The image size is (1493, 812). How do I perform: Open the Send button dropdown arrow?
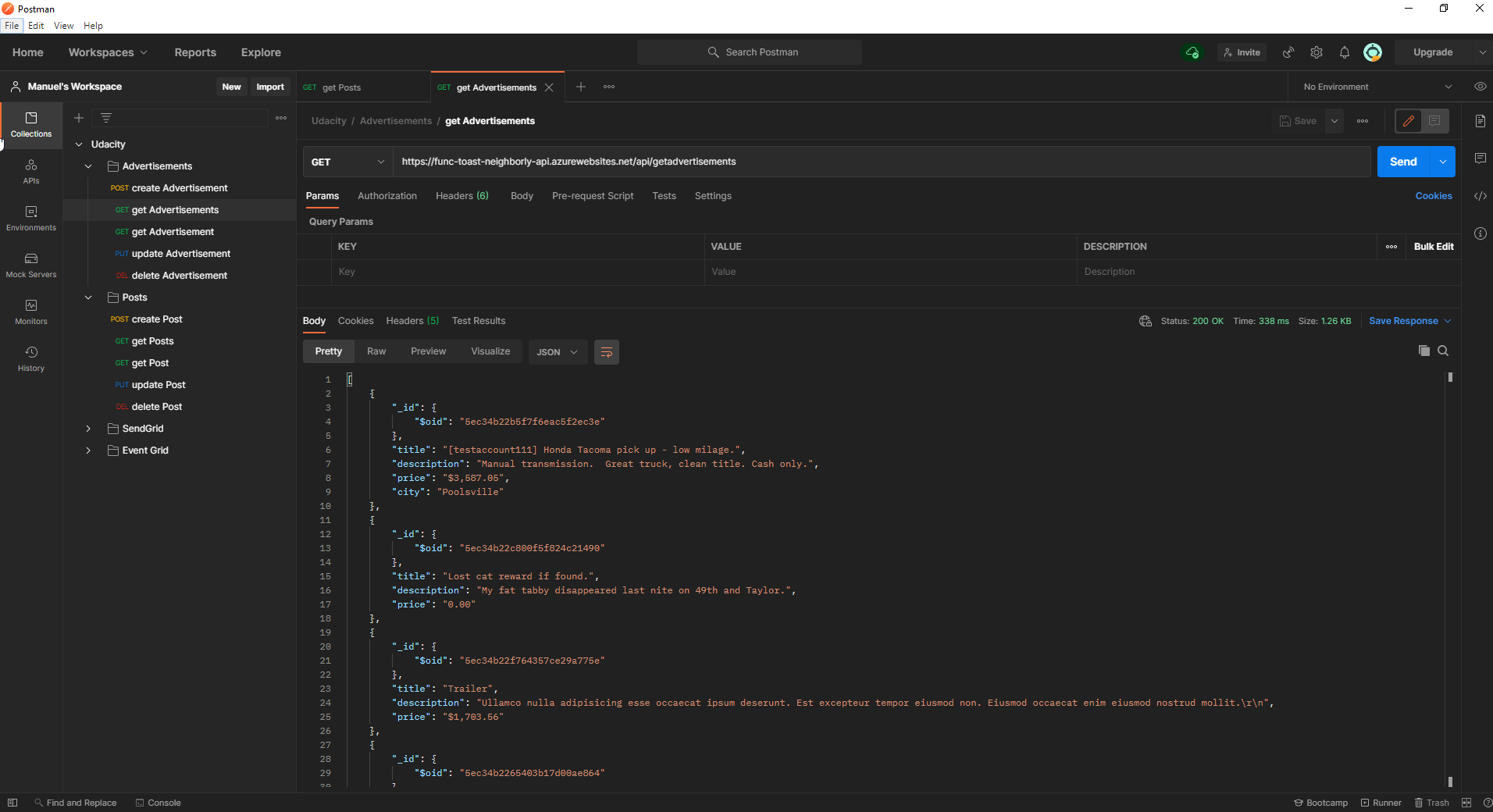point(1443,162)
